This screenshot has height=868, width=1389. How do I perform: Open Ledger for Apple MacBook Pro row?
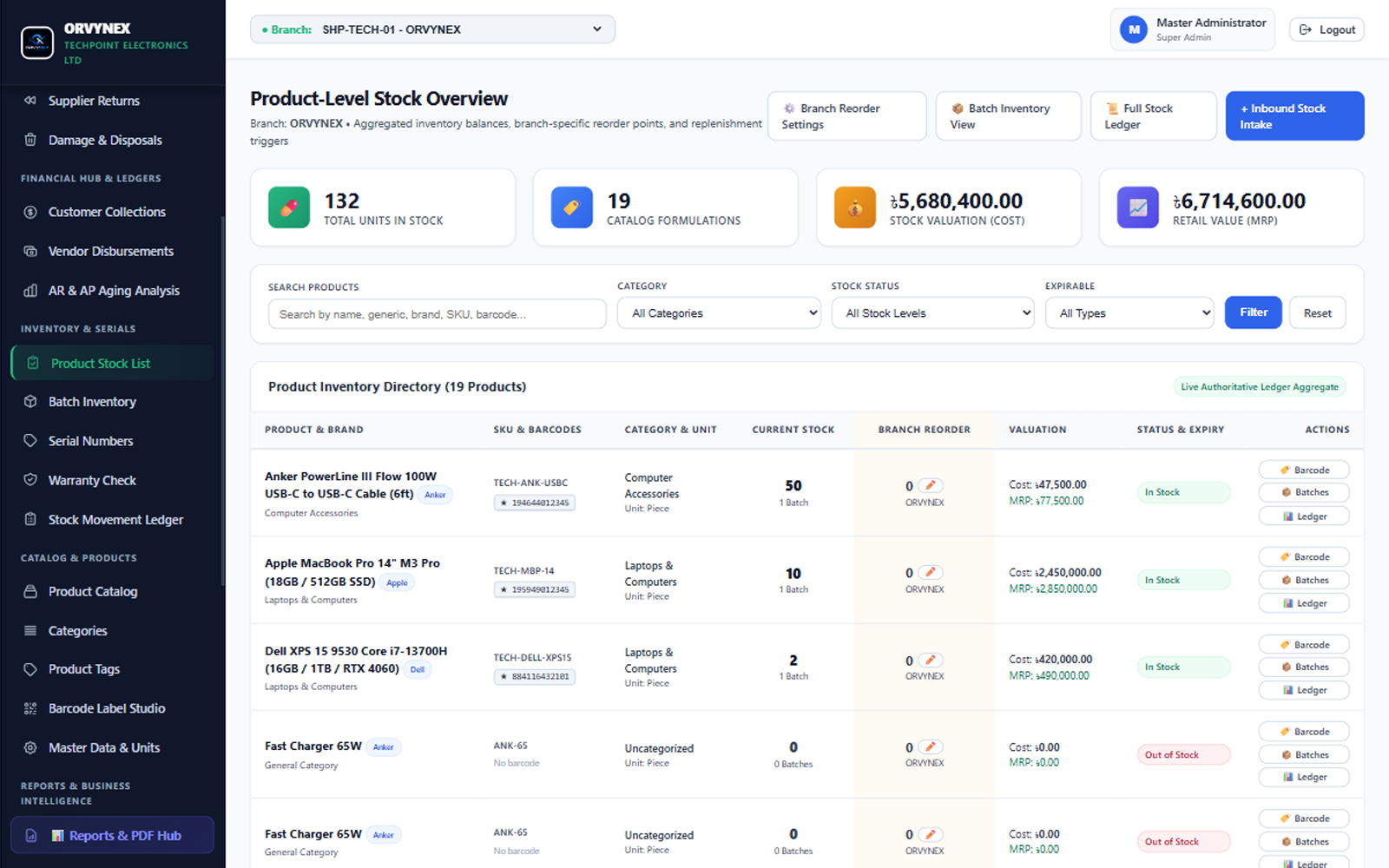pyautogui.click(x=1304, y=603)
